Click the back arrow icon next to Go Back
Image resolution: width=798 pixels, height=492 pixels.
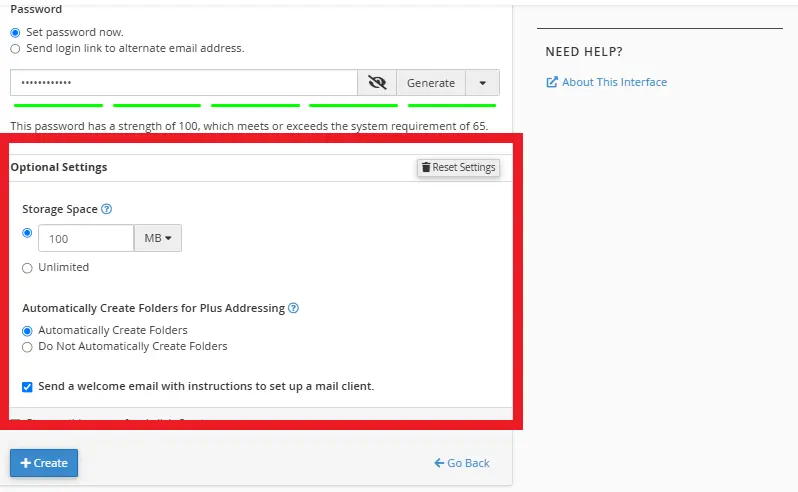(439, 463)
